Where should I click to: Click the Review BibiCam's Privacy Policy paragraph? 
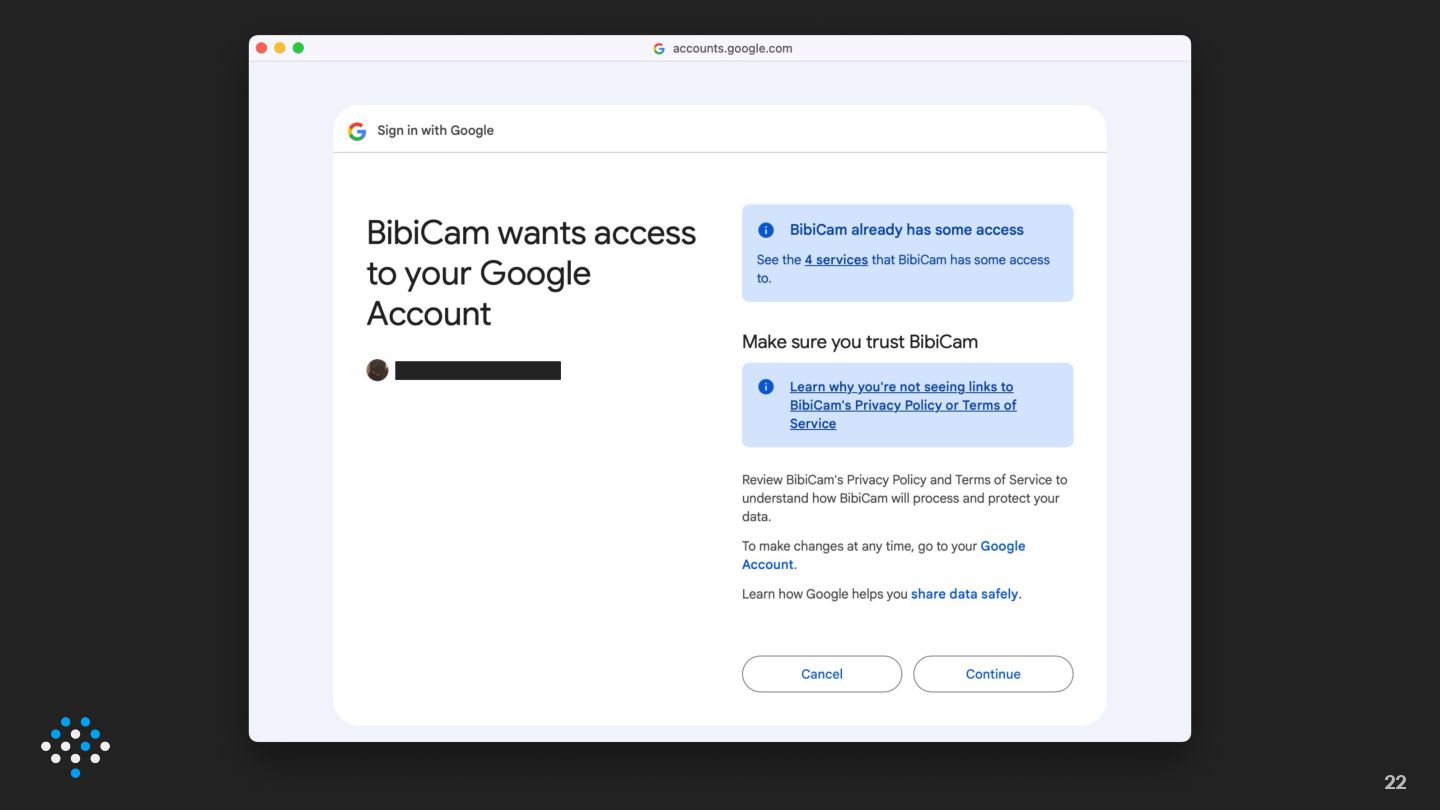pos(905,498)
